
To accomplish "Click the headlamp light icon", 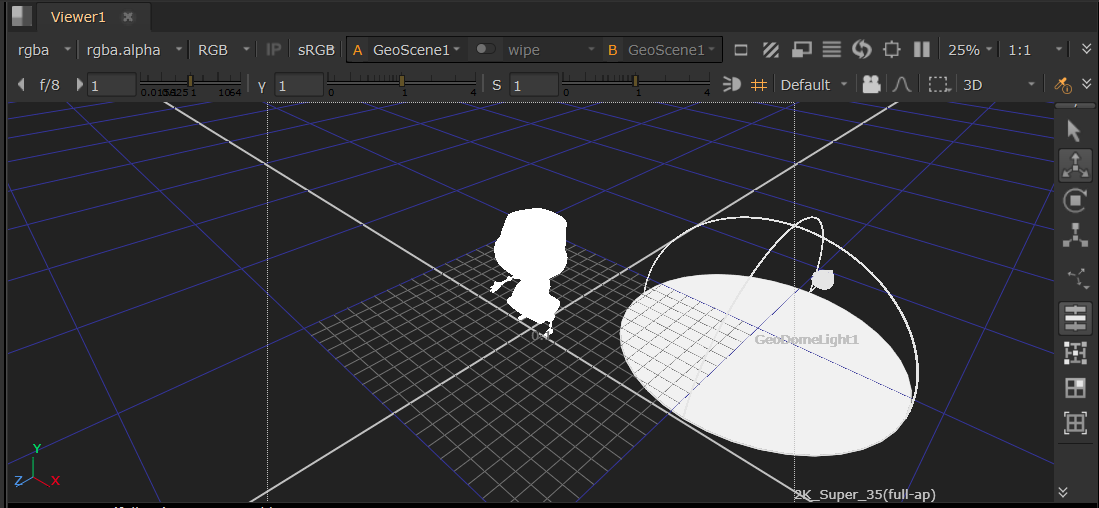I will coord(731,85).
